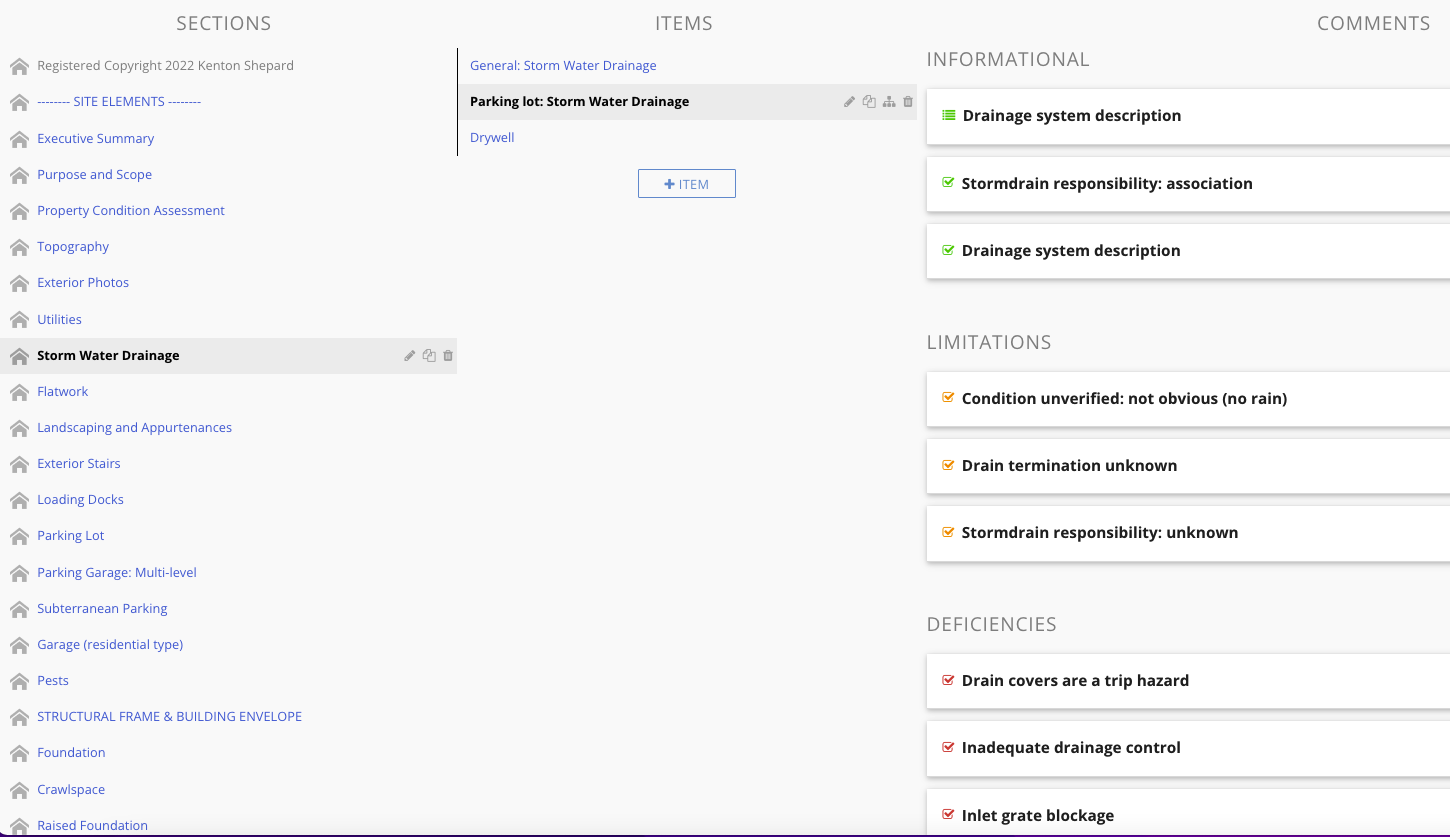
Task: Toggle Inadequate drainage control checkbox
Action: 949,747
